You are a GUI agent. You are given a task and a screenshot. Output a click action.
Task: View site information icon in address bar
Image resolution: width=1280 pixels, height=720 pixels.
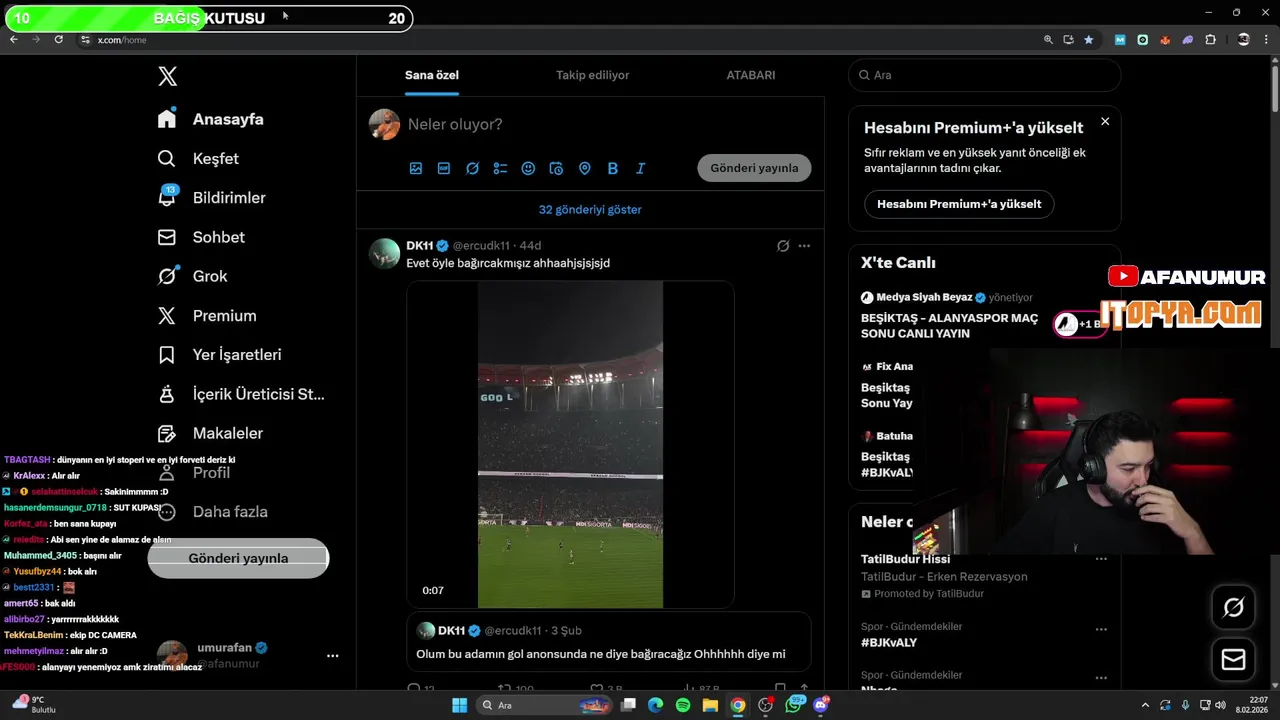point(86,40)
